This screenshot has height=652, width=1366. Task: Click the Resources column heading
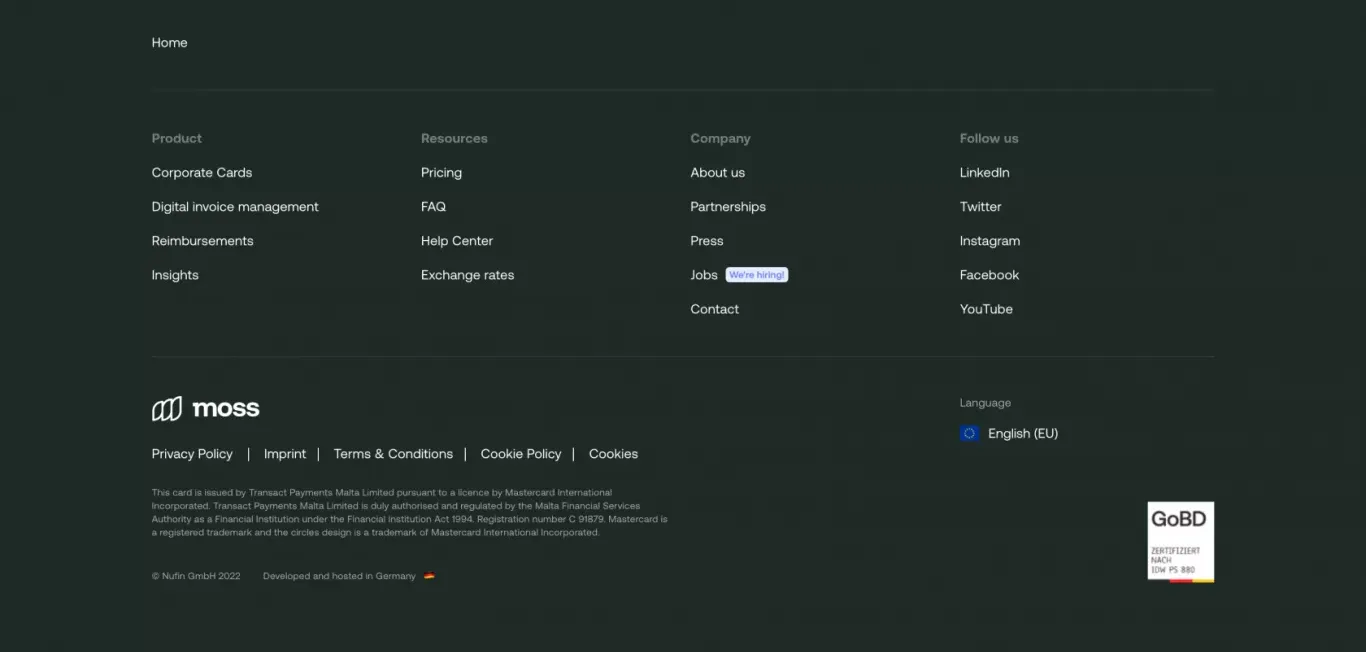(x=454, y=139)
